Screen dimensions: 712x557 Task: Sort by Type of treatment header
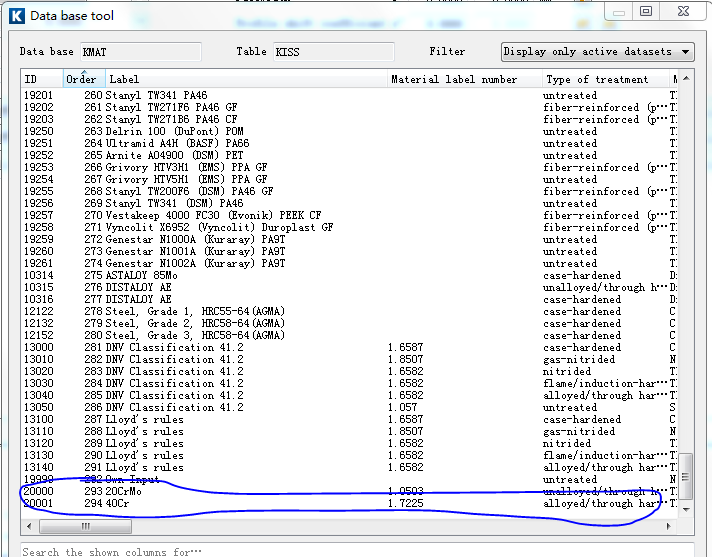606,79
